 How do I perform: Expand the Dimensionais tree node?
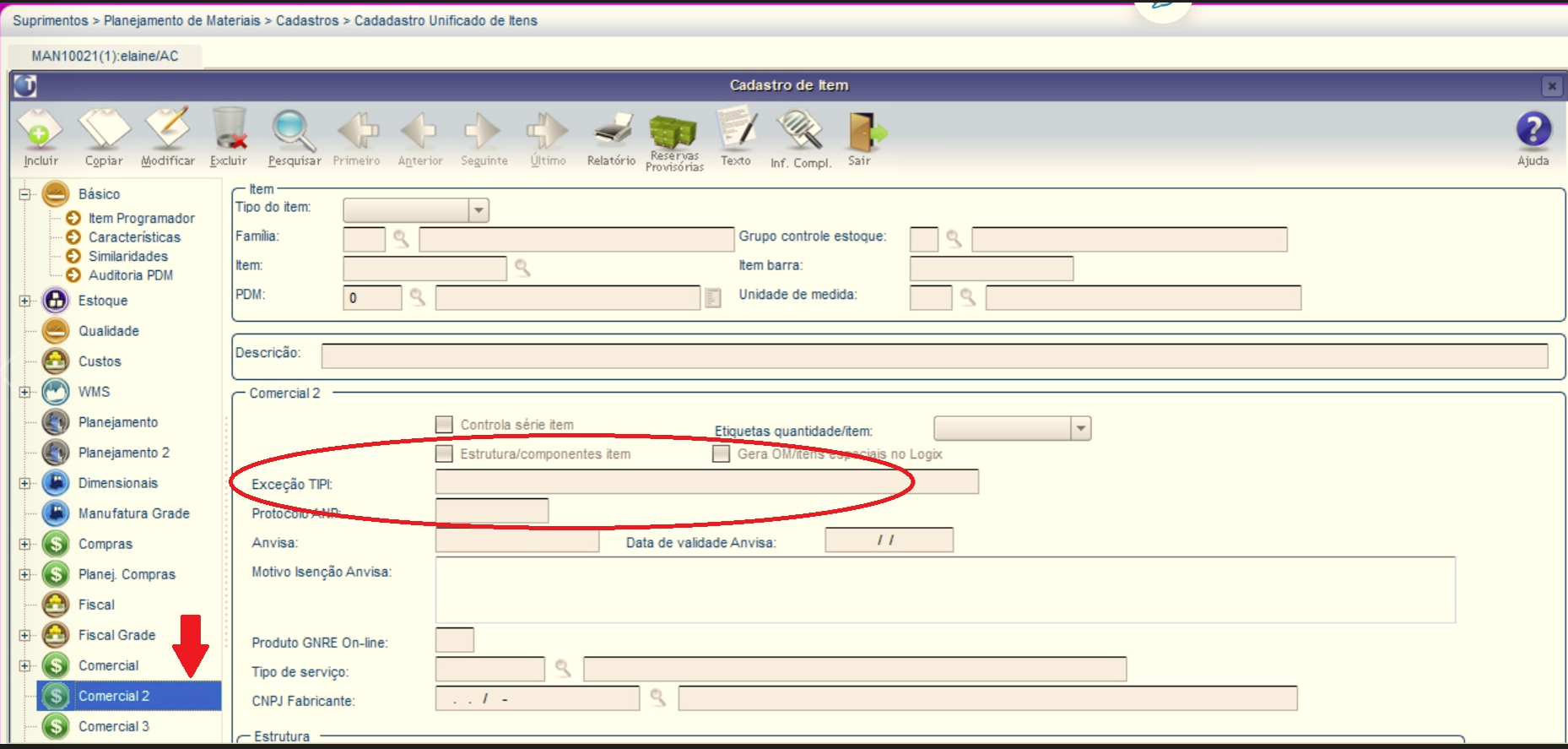tap(25, 483)
